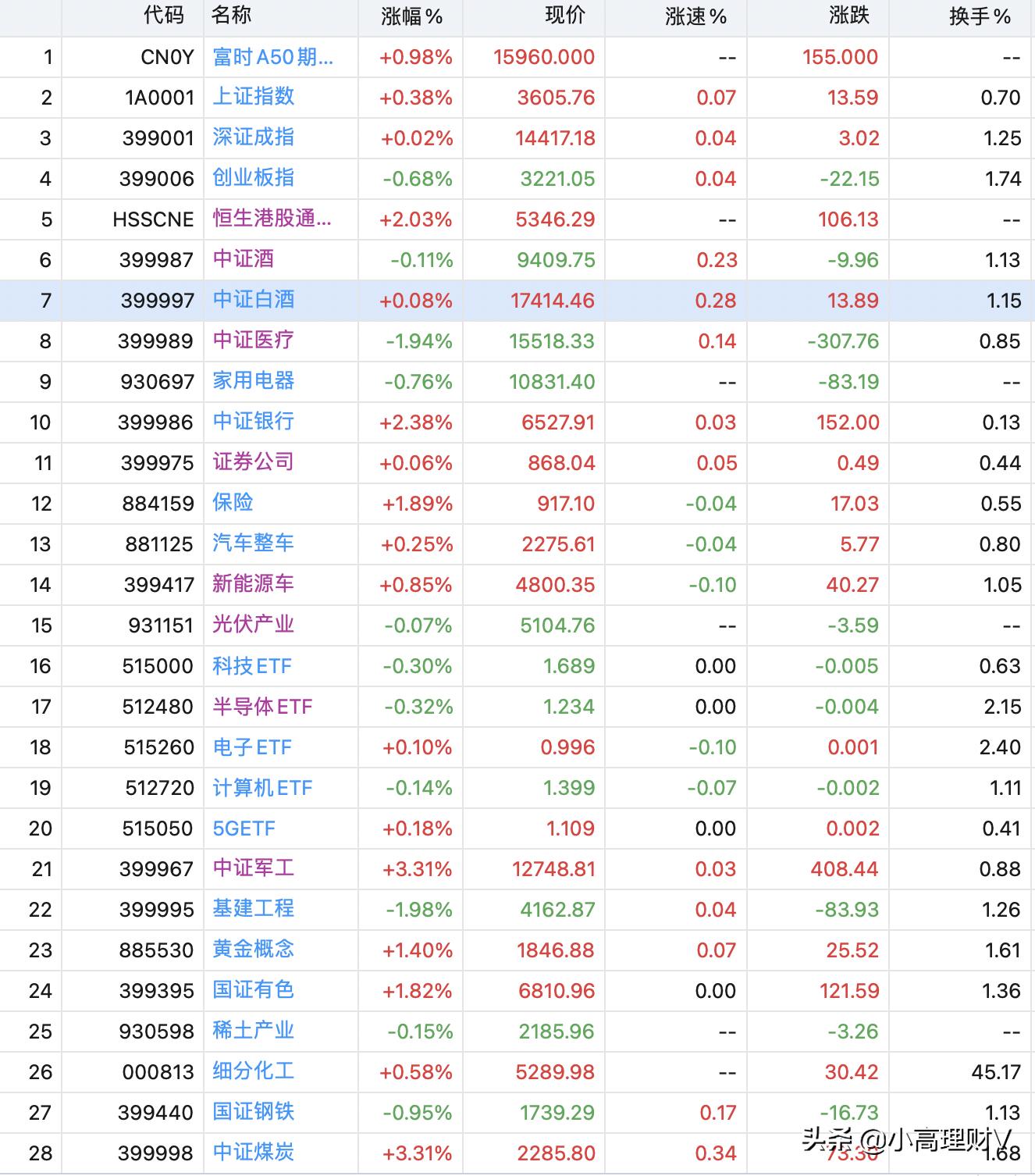The image size is (1035, 1176).
Task: Click change value -307.76
Action: (843, 341)
